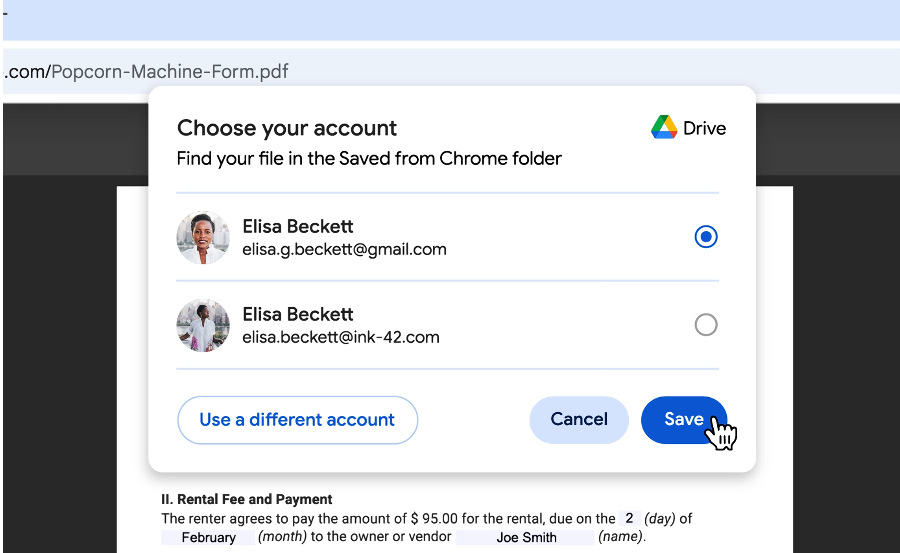Click the Elisa Beckett name in the second account row
Image resolution: width=900 pixels, height=553 pixels.
click(298, 314)
